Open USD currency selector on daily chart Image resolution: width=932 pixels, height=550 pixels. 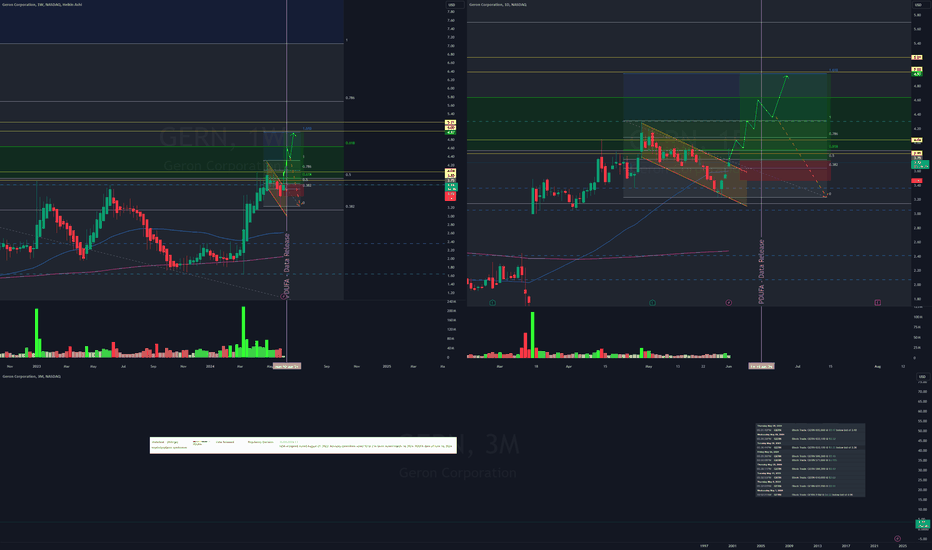(918, 5)
